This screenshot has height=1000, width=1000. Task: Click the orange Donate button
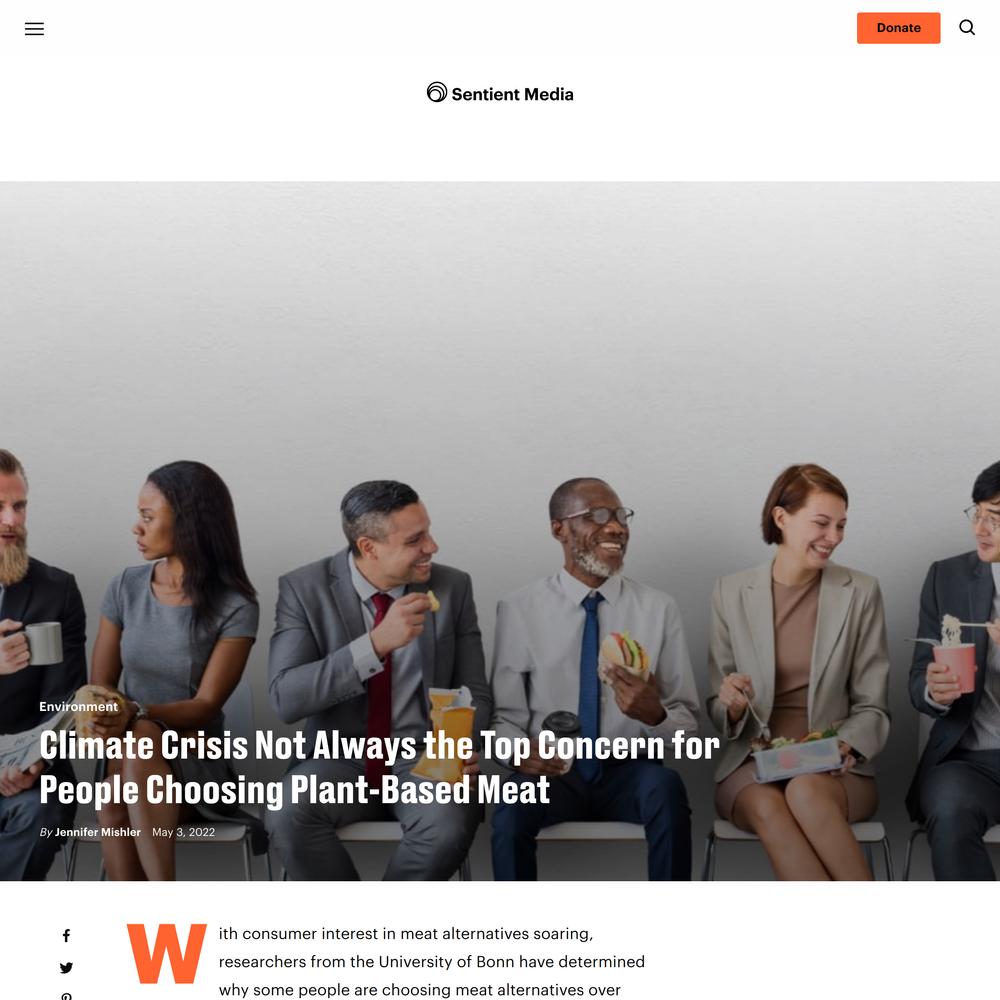898,28
